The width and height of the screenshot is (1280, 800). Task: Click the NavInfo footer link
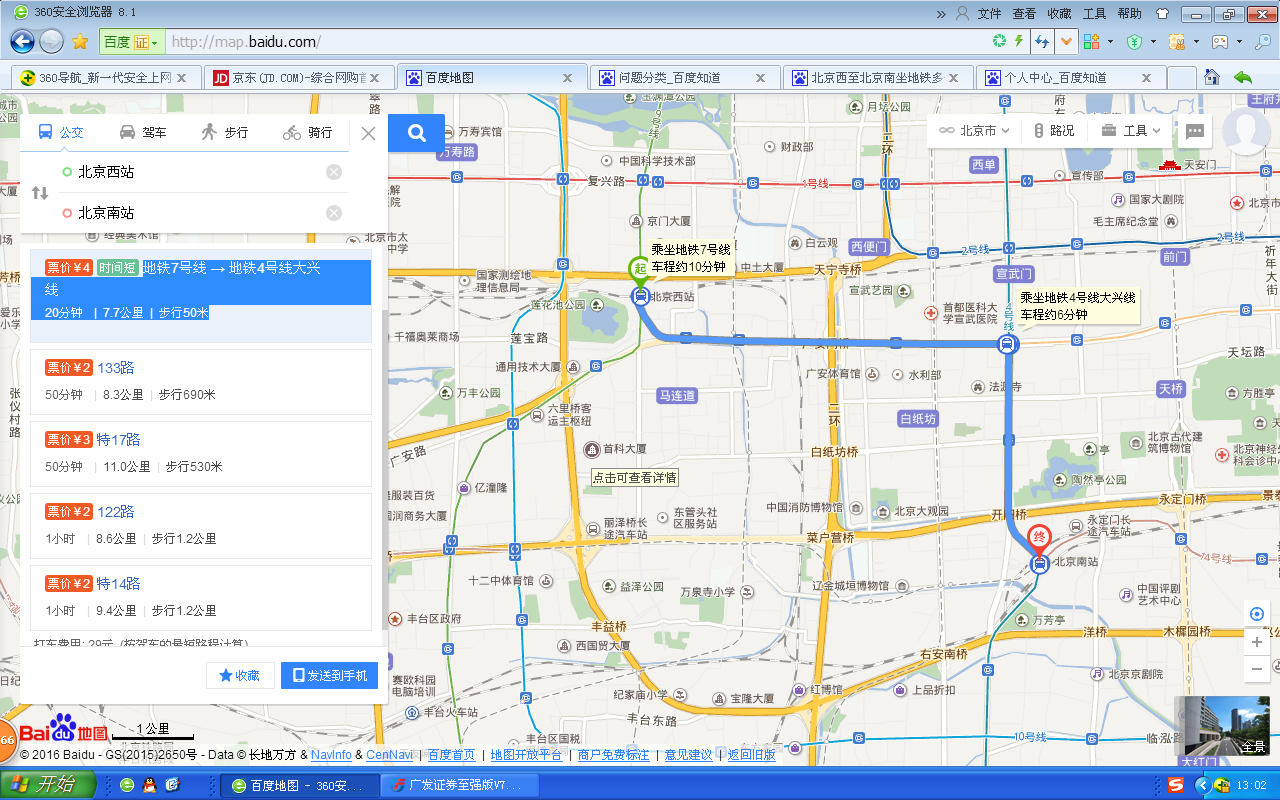[331, 755]
